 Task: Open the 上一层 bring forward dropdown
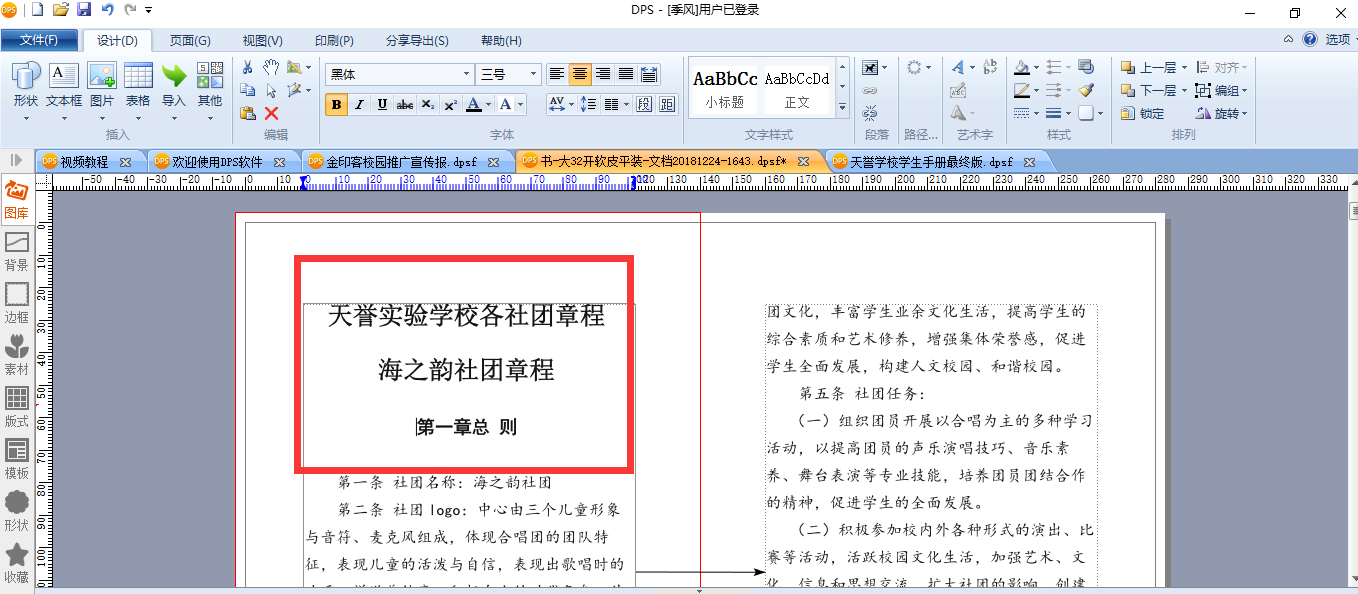click(1184, 67)
